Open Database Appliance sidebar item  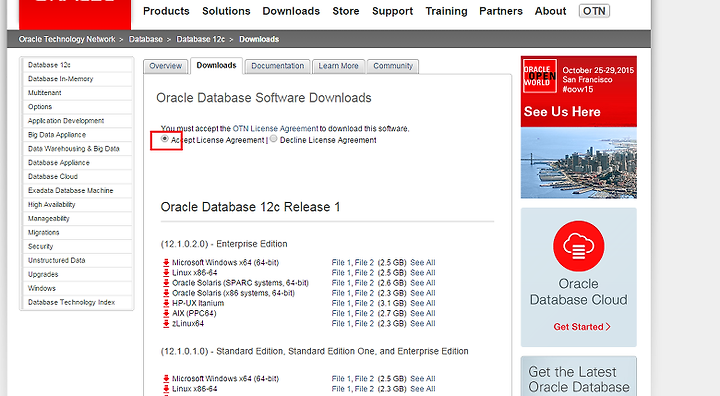coord(77,163)
